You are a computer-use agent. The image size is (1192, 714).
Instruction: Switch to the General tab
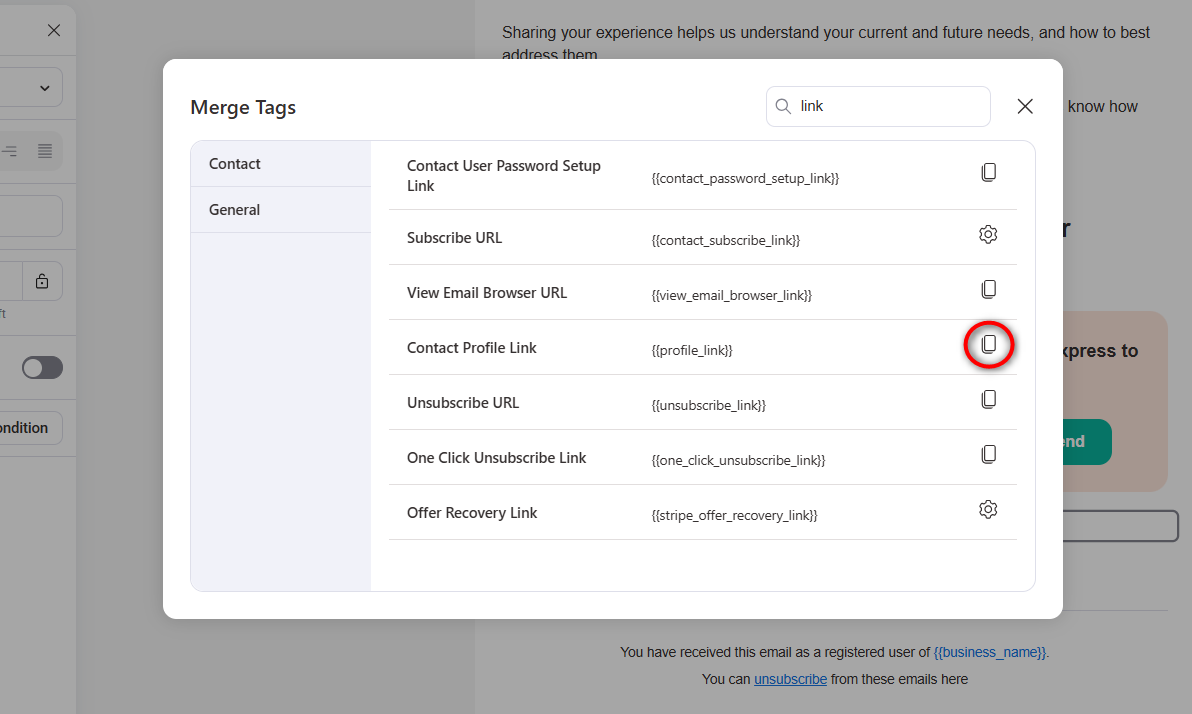coord(234,209)
